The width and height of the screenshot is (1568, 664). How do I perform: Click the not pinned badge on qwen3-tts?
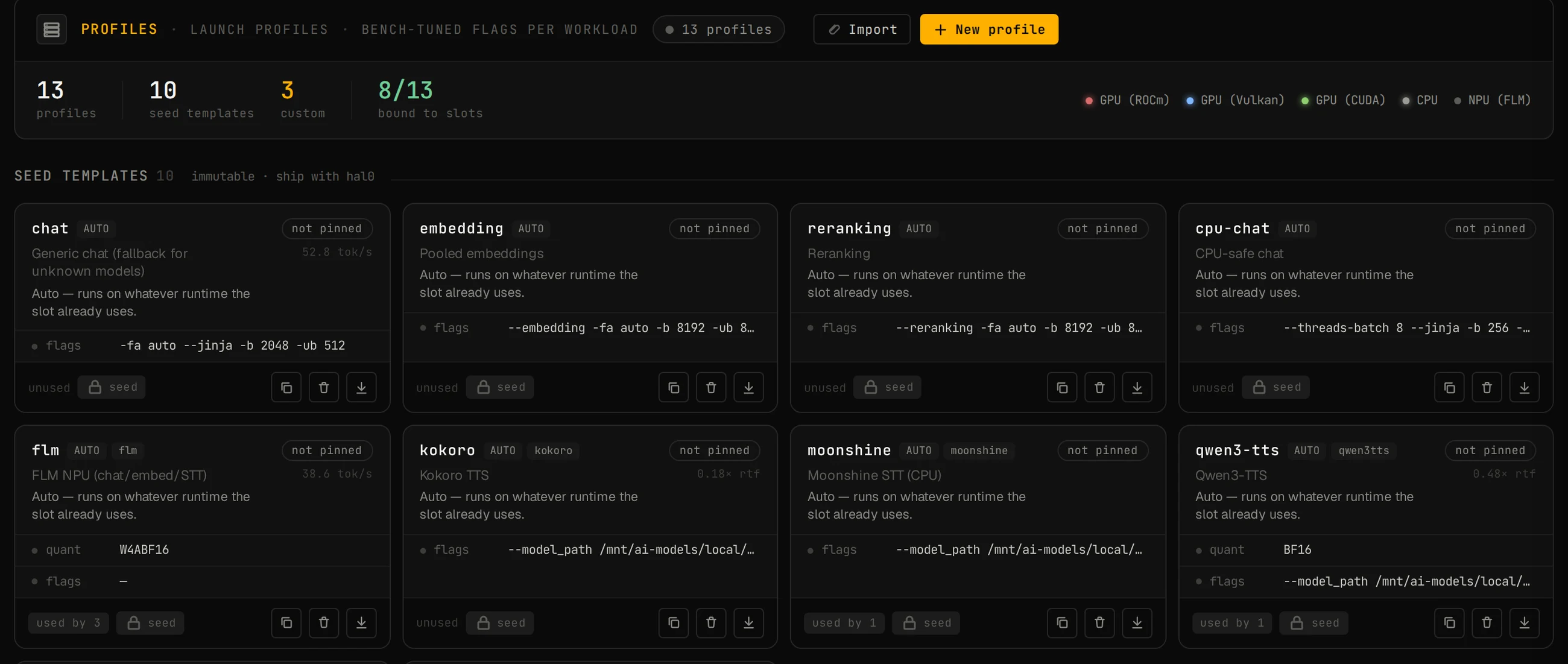[x=1490, y=451]
